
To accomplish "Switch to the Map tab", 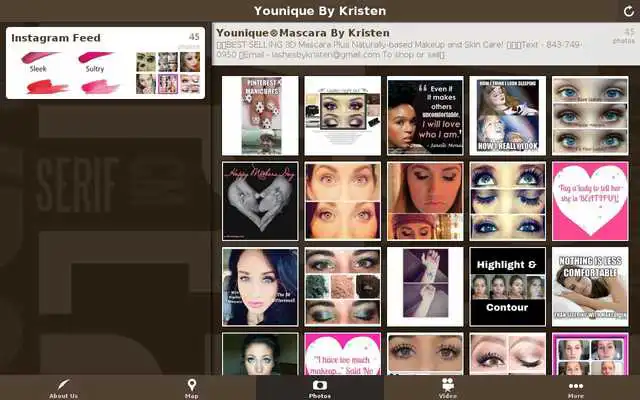I will tap(192, 388).
